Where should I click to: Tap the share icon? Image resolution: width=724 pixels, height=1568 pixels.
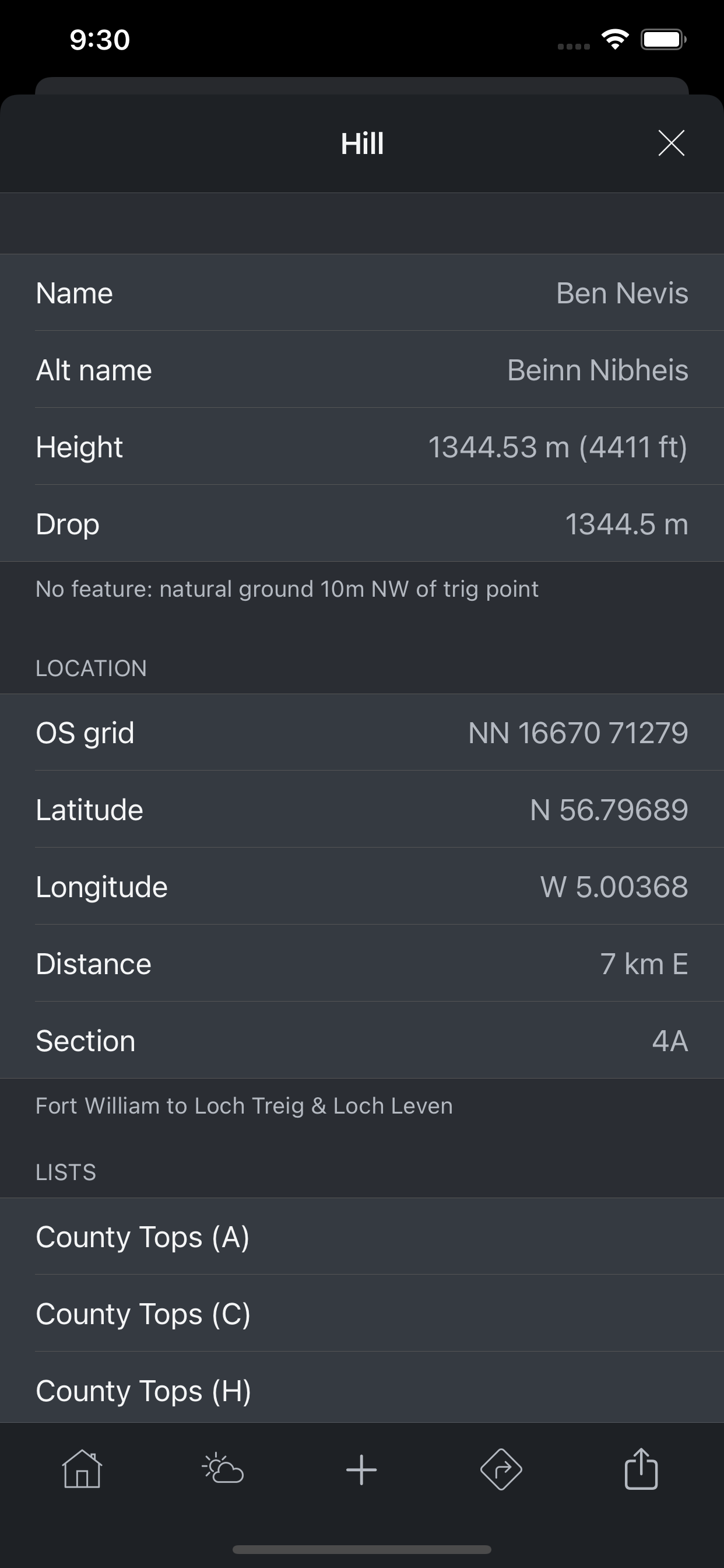click(x=641, y=1469)
